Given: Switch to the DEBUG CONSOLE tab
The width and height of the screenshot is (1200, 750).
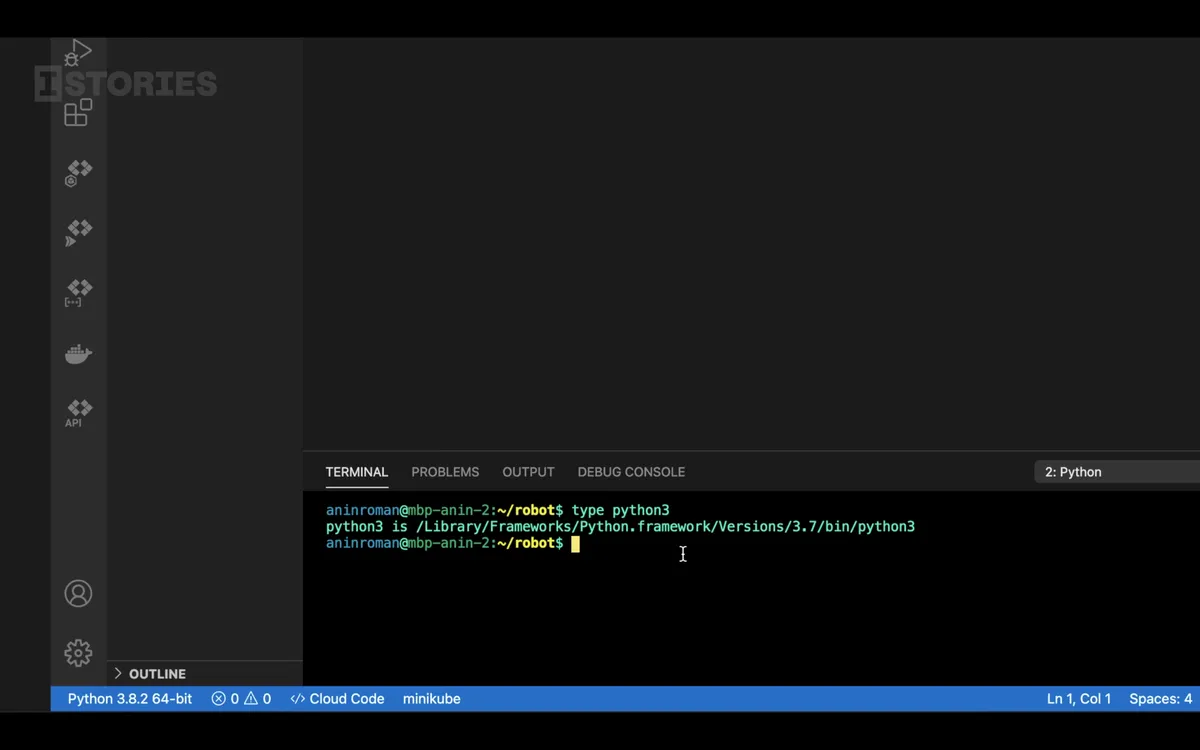Looking at the screenshot, I should point(631,471).
